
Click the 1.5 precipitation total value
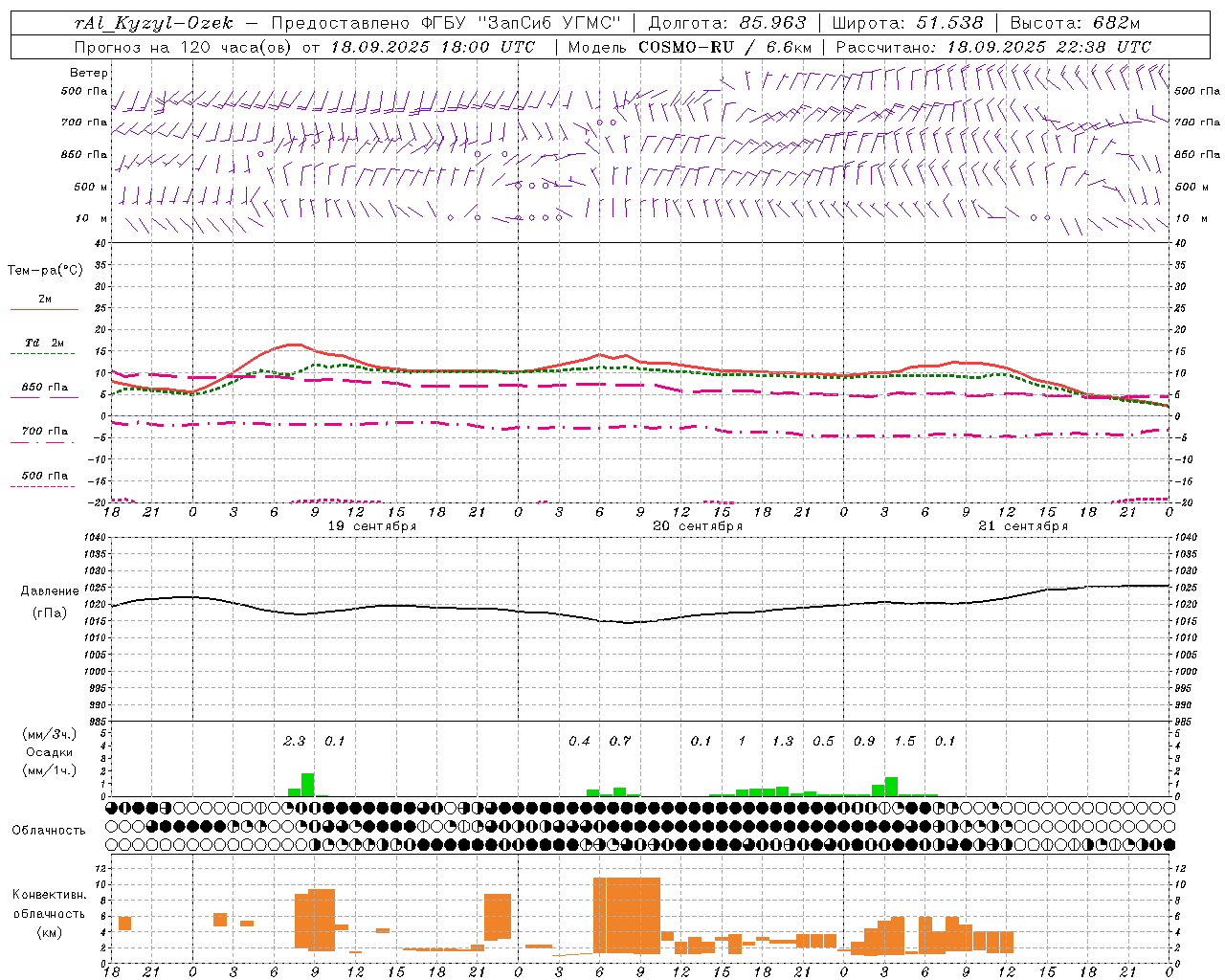[904, 742]
